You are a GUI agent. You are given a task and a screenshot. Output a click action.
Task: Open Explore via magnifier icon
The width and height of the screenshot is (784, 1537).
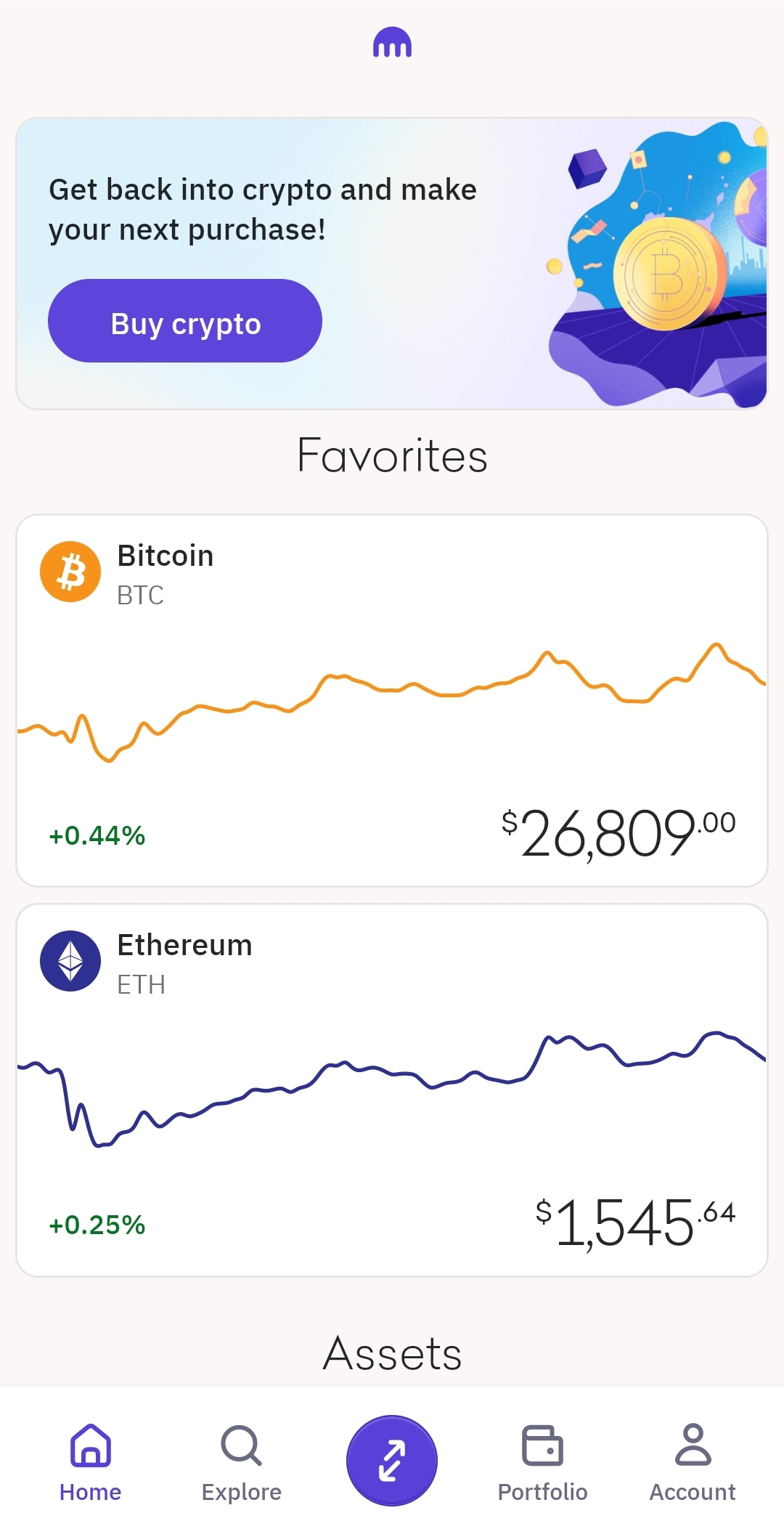click(x=241, y=1445)
